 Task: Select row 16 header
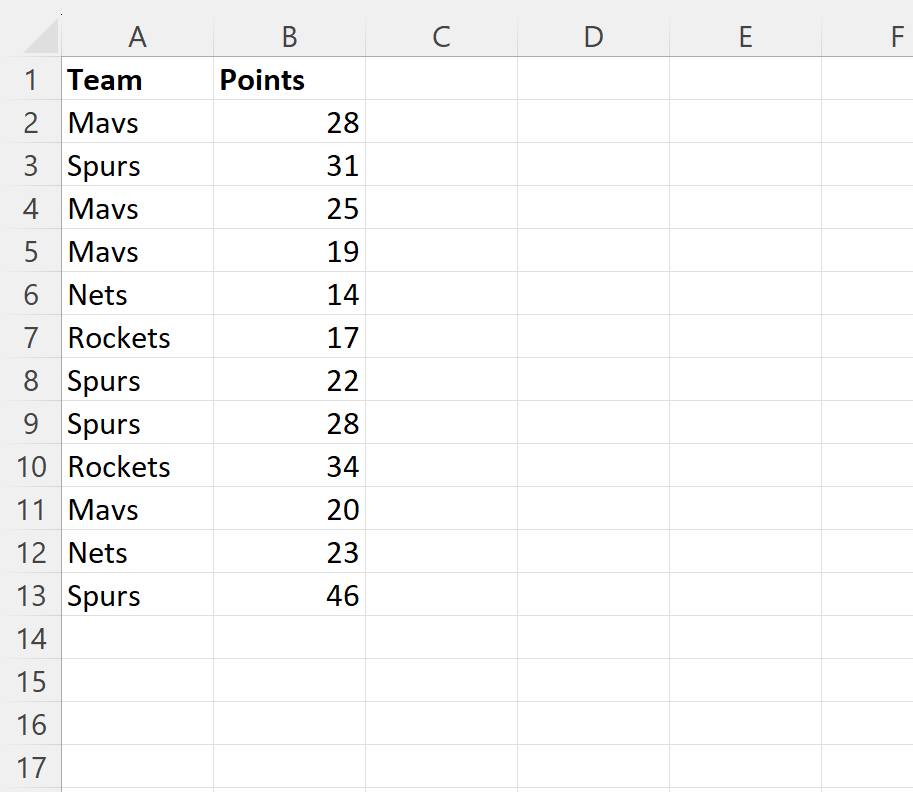click(31, 724)
